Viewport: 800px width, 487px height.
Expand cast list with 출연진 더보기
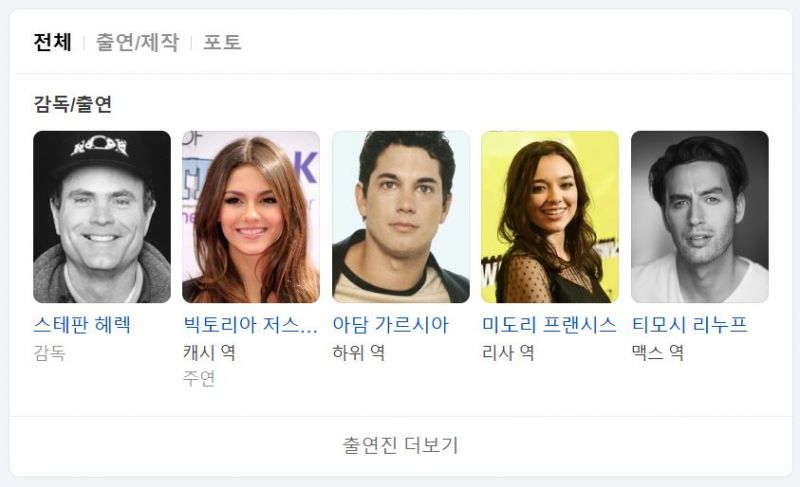tap(401, 445)
